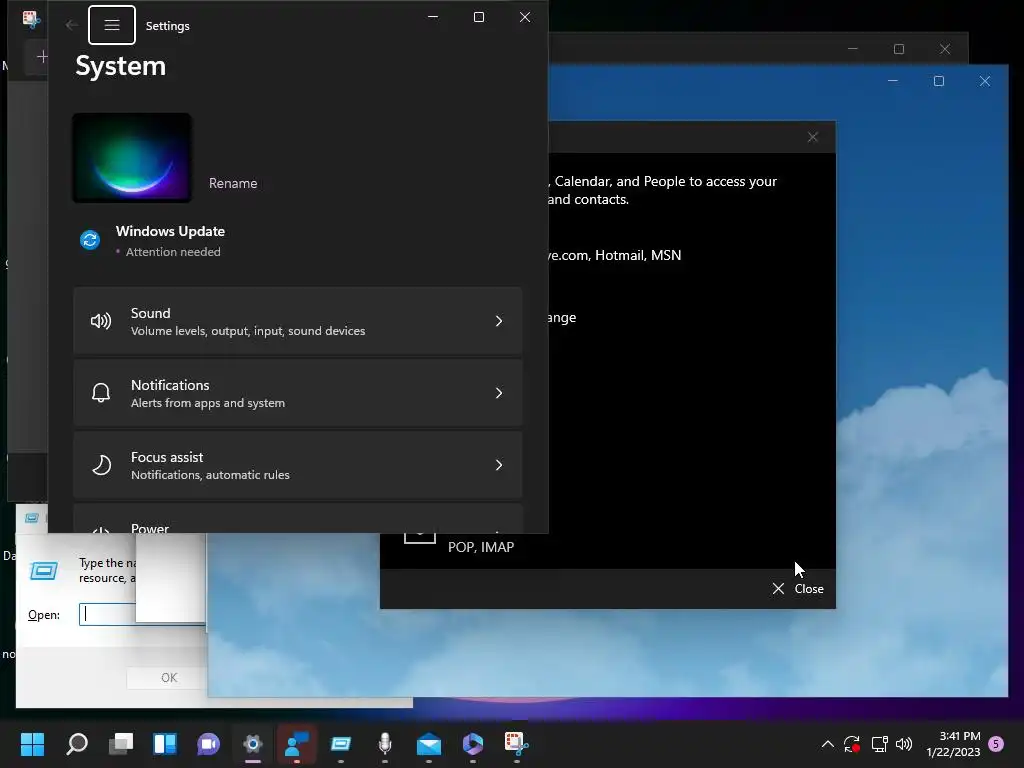Select the POP, IMAP account option
Screen dimensions: 1024x768
tap(481, 547)
